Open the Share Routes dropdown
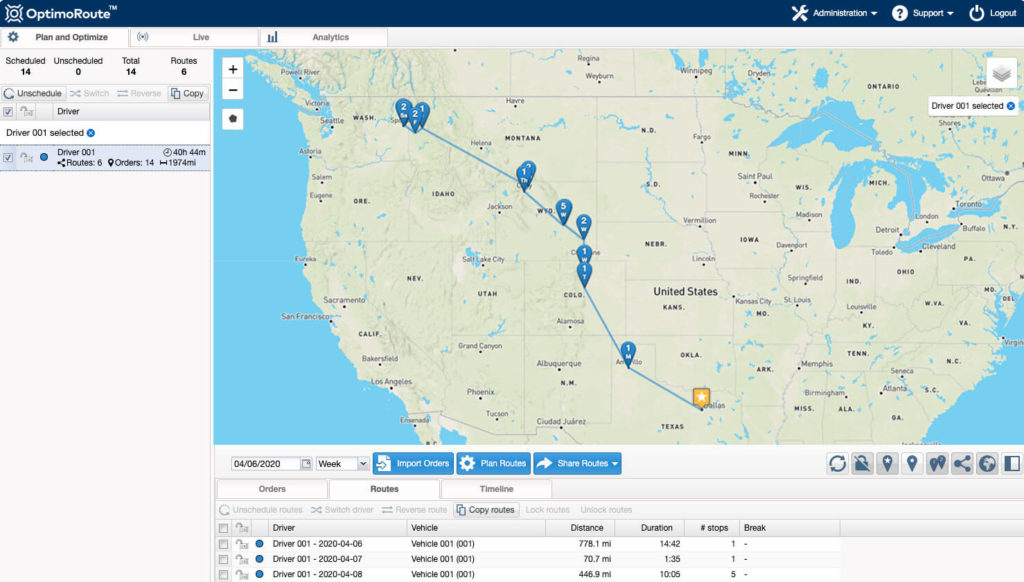This screenshot has width=1024, height=582. click(x=578, y=463)
